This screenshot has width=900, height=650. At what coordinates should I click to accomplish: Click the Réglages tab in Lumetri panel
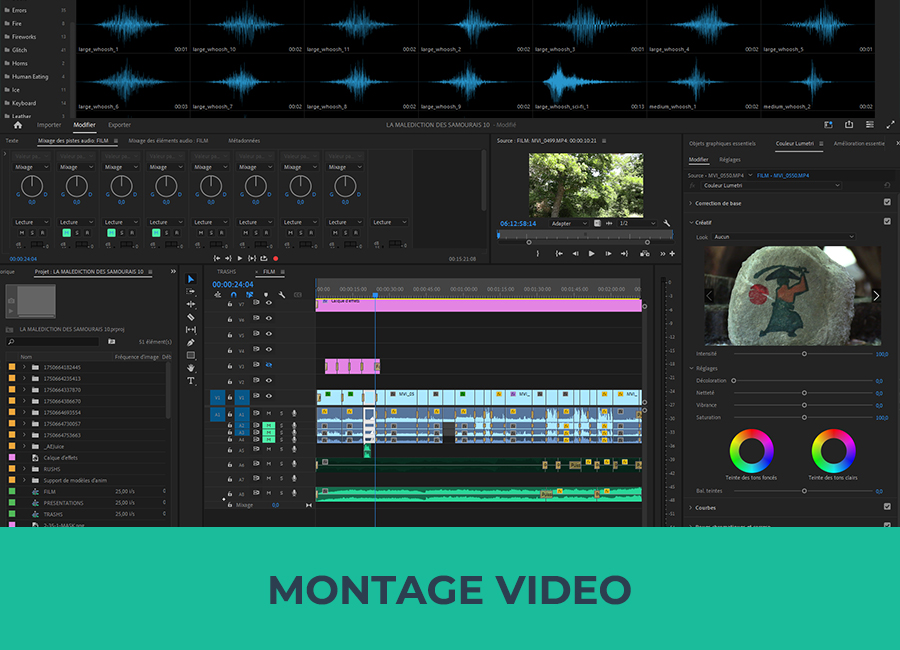point(730,159)
